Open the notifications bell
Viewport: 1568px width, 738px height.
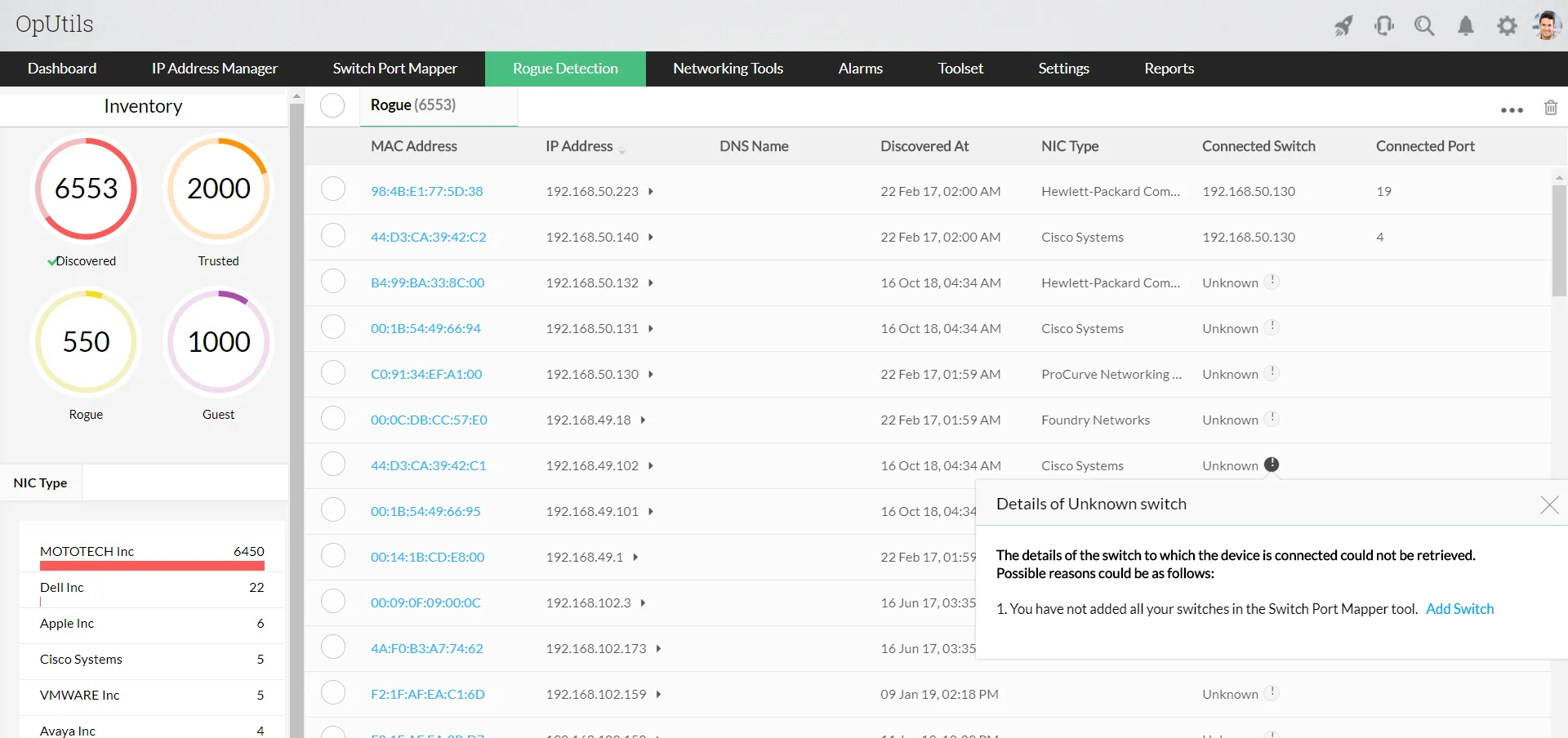point(1466,26)
